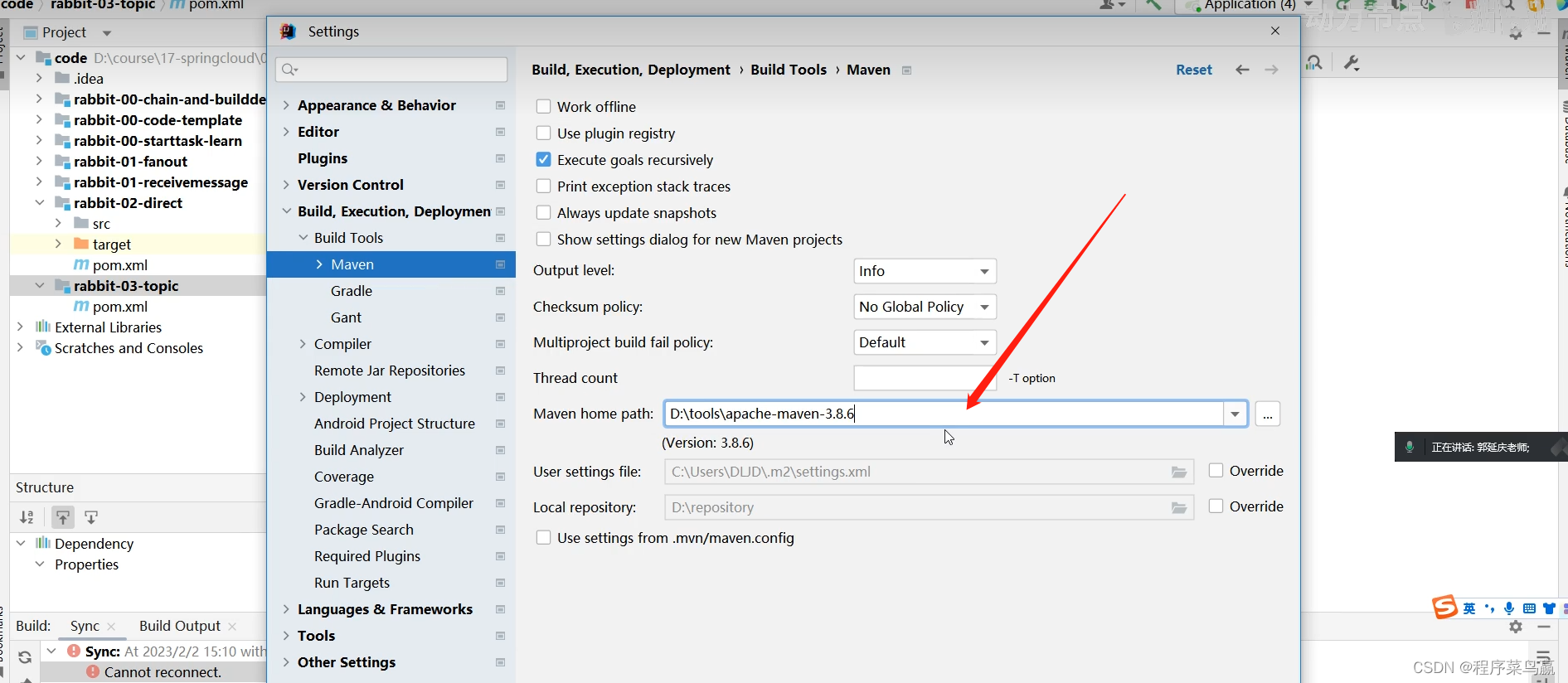This screenshot has height=683, width=1568.
Task: Switch to the Build Output tab
Action: [x=179, y=626]
